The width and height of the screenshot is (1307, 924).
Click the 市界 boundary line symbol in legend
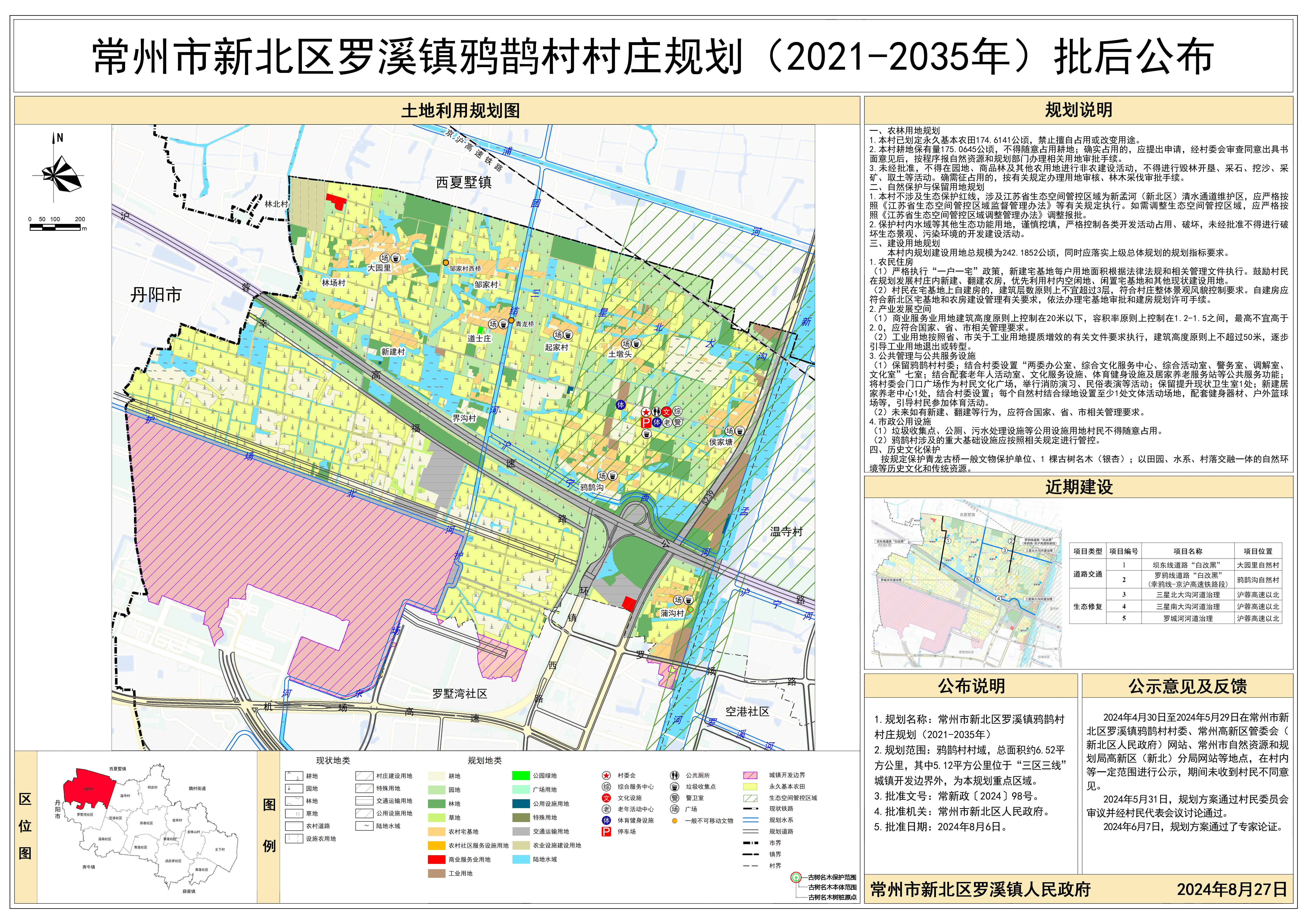point(750,843)
